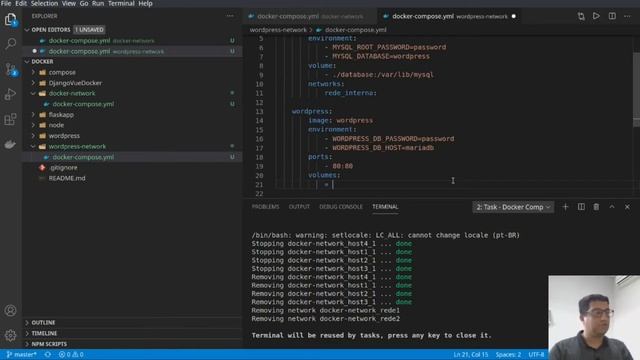This screenshot has width=640, height=360.
Task: Close the terminal panel
Action: pyautogui.click(x=627, y=207)
